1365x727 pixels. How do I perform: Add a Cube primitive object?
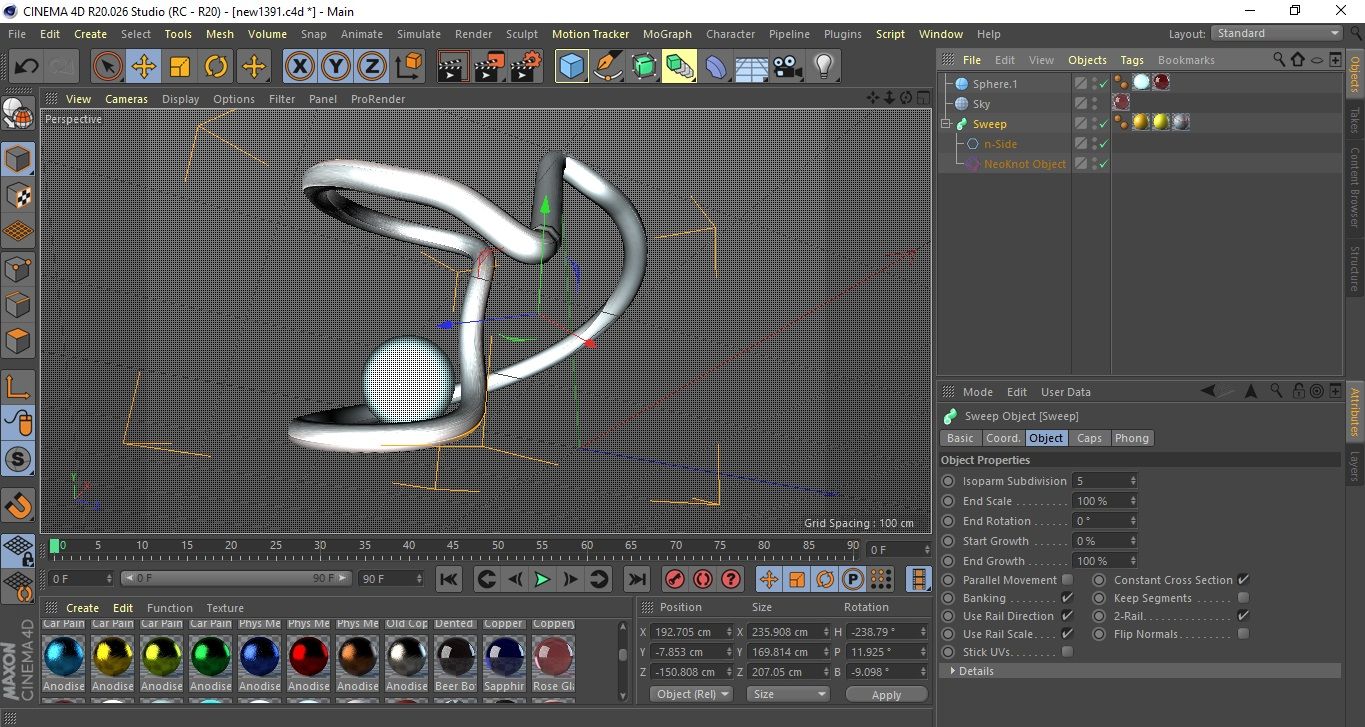(x=571, y=67)
